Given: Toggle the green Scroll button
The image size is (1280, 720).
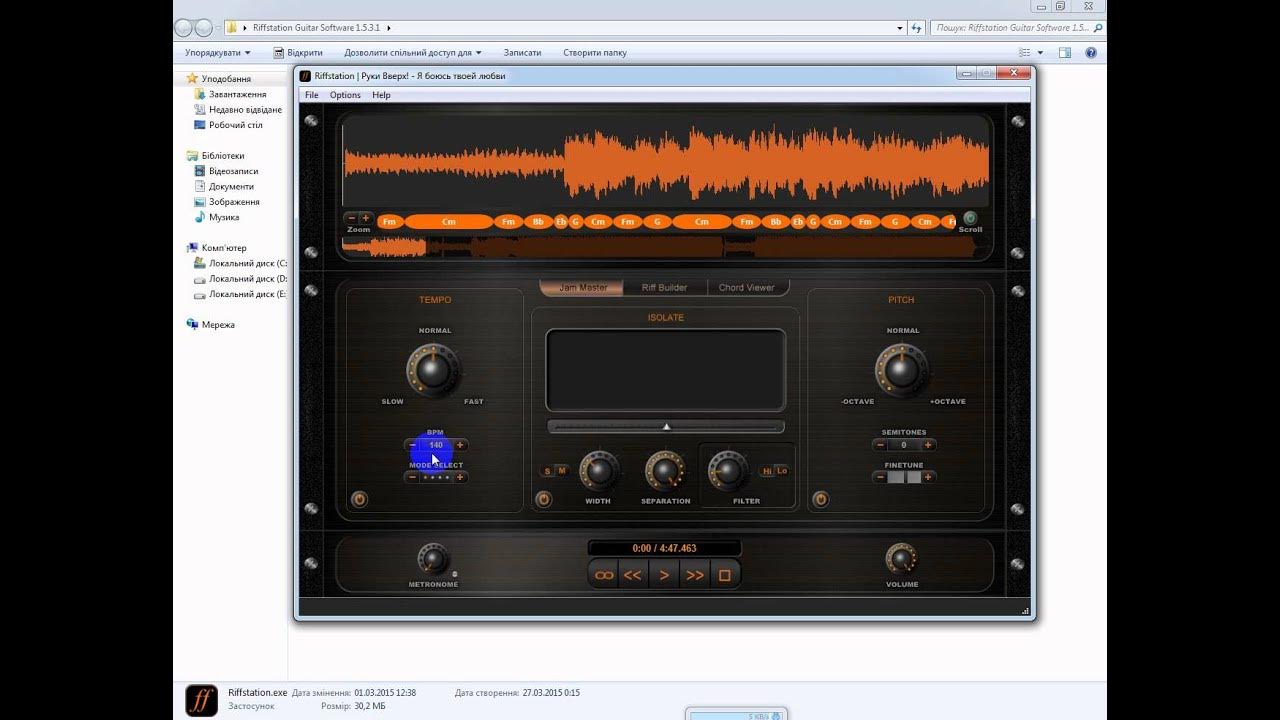Looking at the screenshot, I should pyautogui.click(x=969, y=218).
